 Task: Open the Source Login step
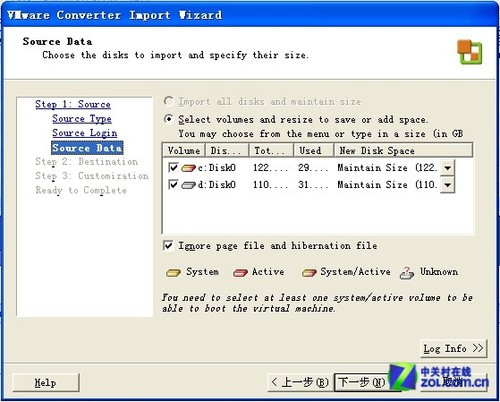85,133
